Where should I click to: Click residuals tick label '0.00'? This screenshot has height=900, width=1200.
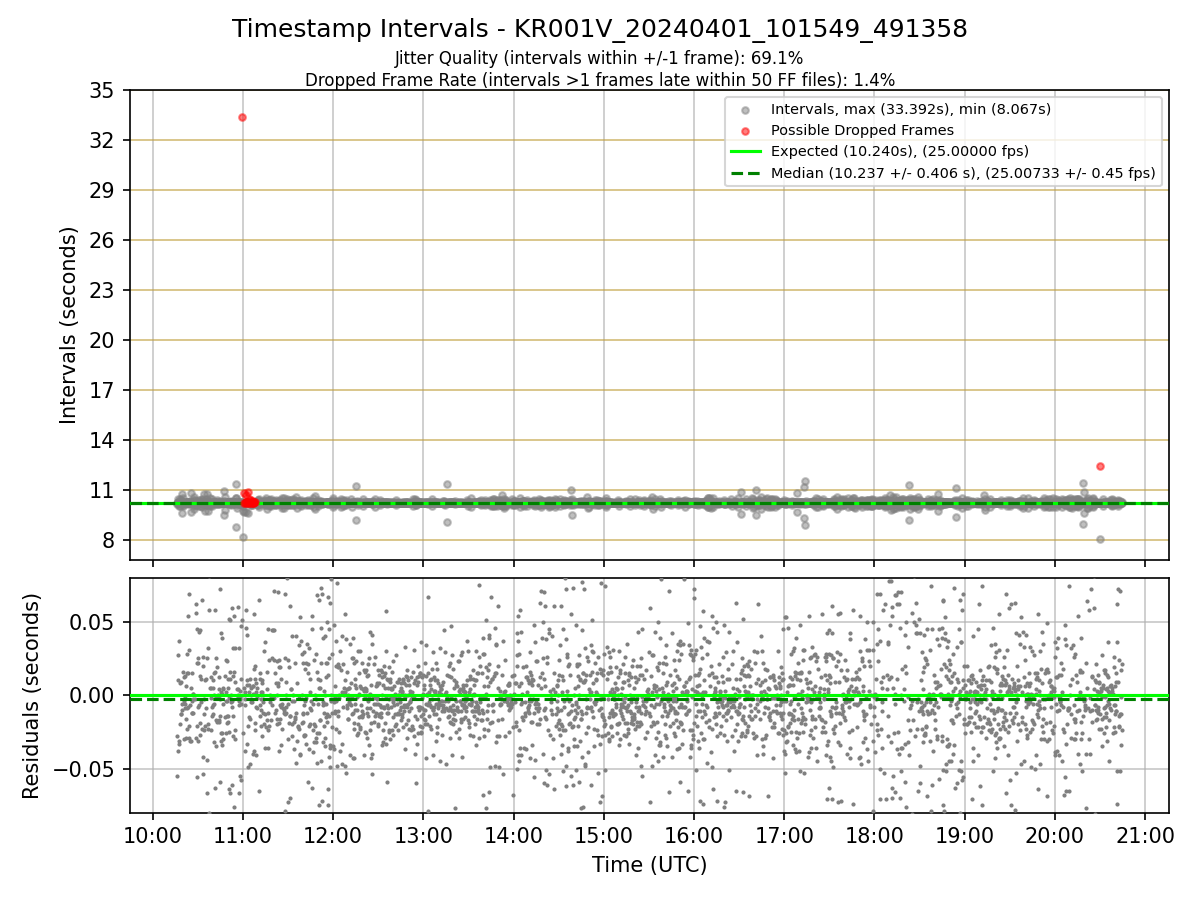pyautogui.click(x=94, y=695)
